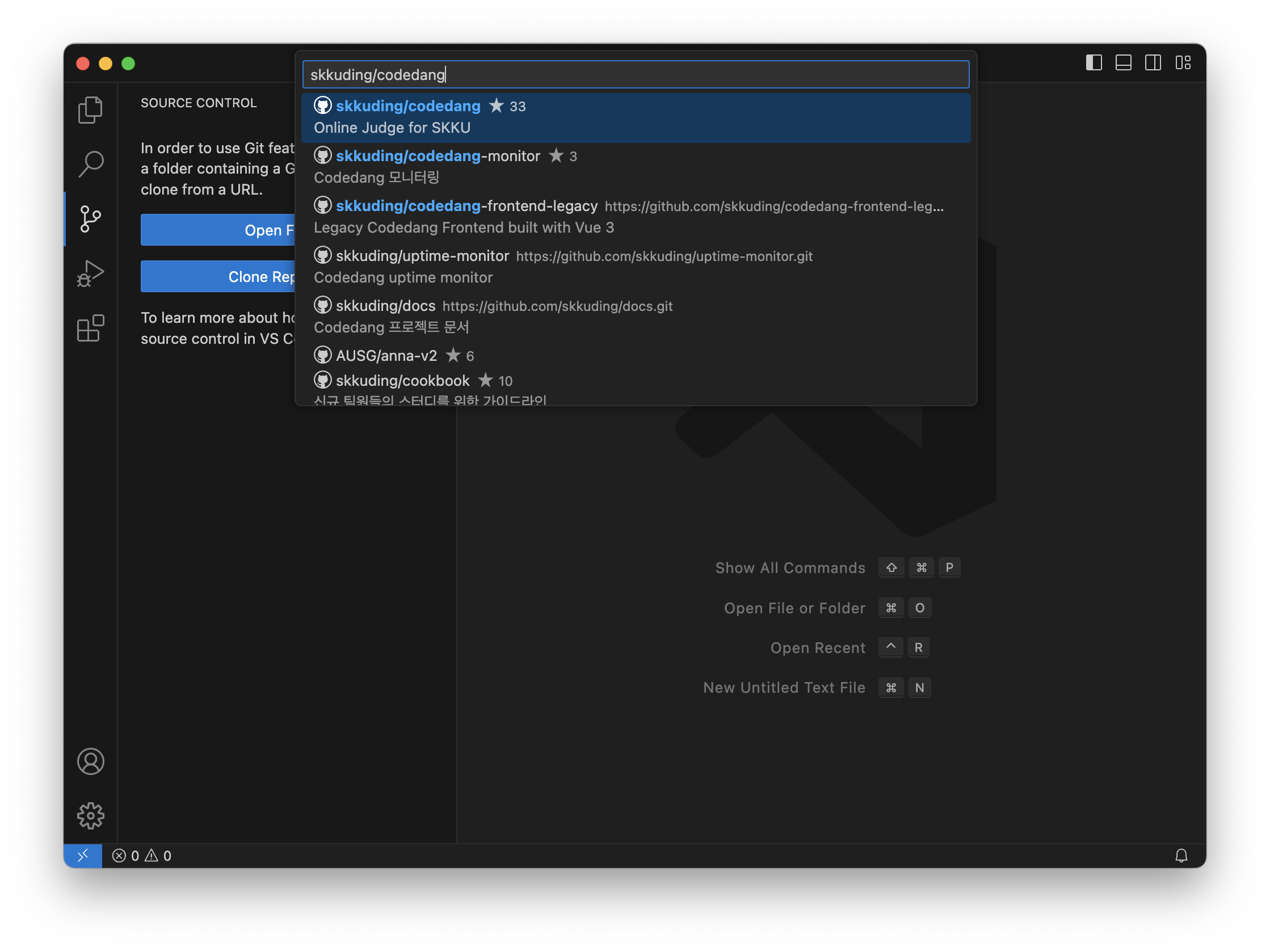The height and width of the screenshot is (952, 1270).
Task: Click the Open File or Folder label
Action: (794, 608)
